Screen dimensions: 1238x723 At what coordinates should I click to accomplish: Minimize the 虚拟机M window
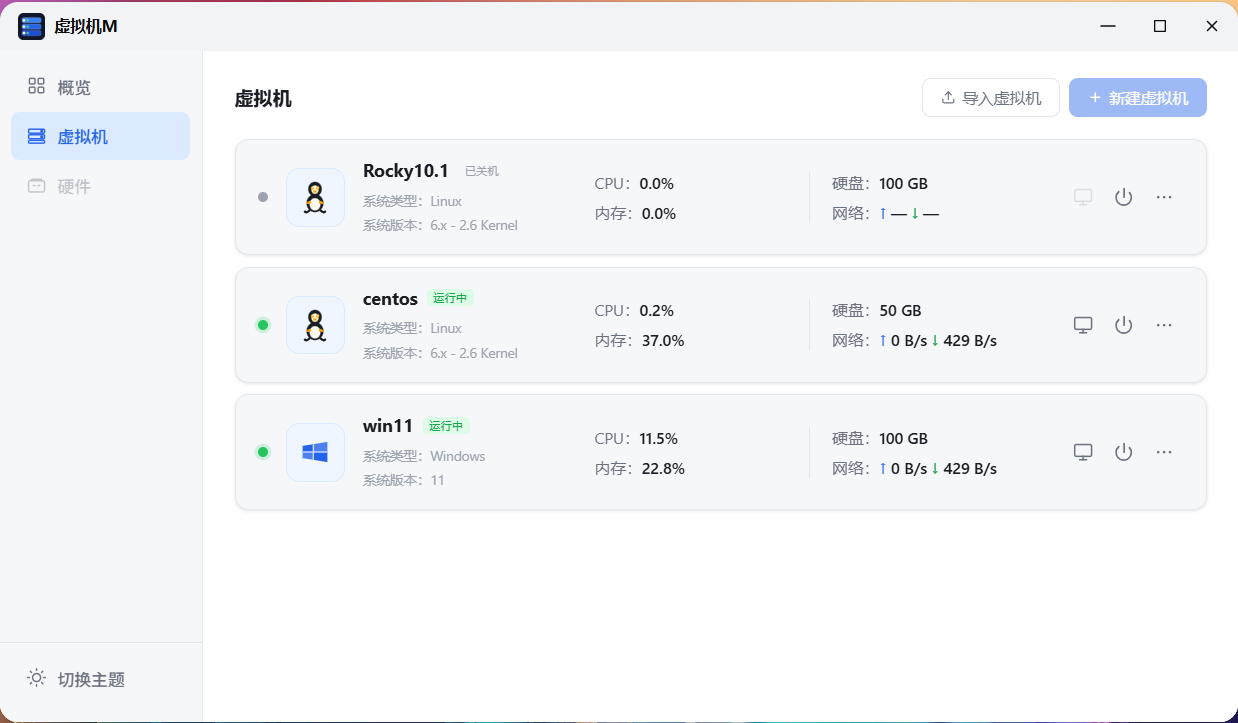1108,26
